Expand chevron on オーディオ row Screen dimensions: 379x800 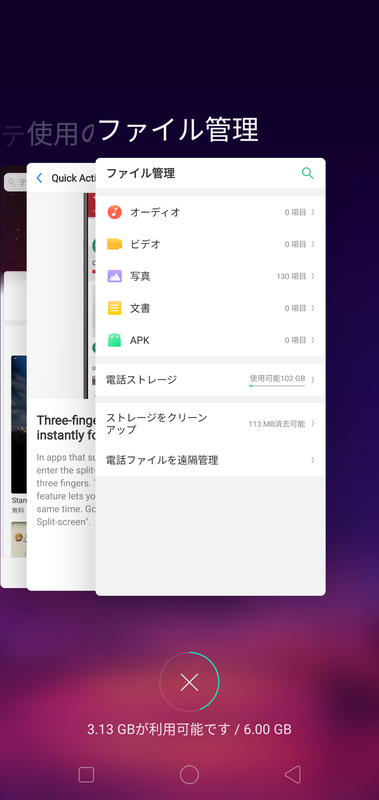point(313,212)
